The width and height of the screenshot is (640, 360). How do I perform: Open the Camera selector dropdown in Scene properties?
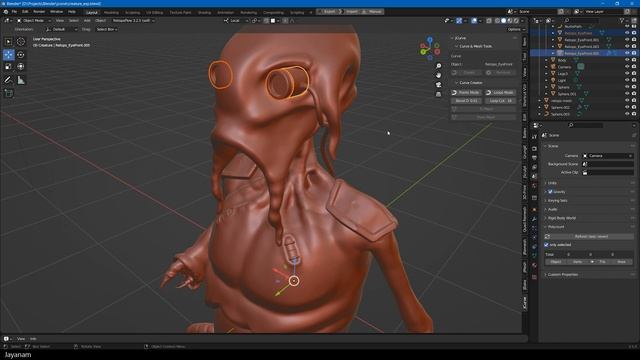(x=608, y=156)
